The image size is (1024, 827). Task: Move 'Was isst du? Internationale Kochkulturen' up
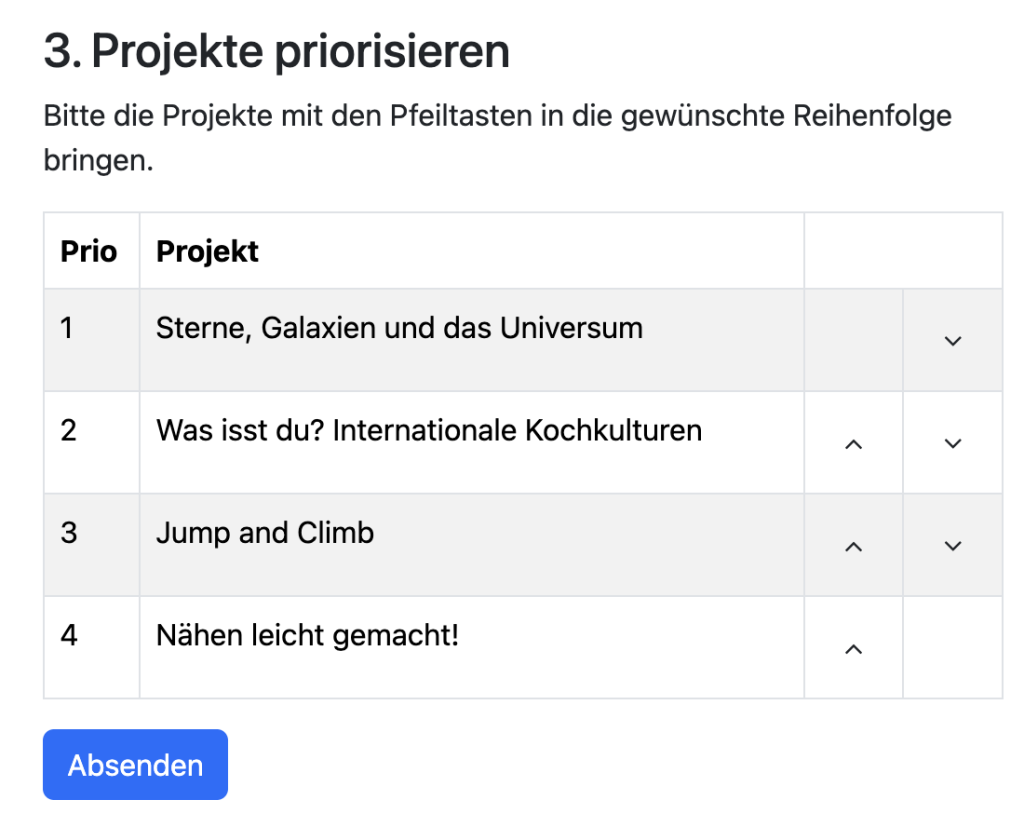(852, 442)
